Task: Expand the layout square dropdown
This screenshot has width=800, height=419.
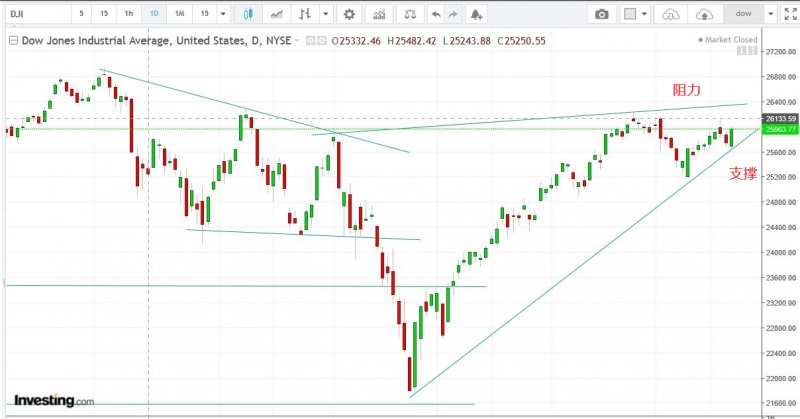Action: (645, 14)
